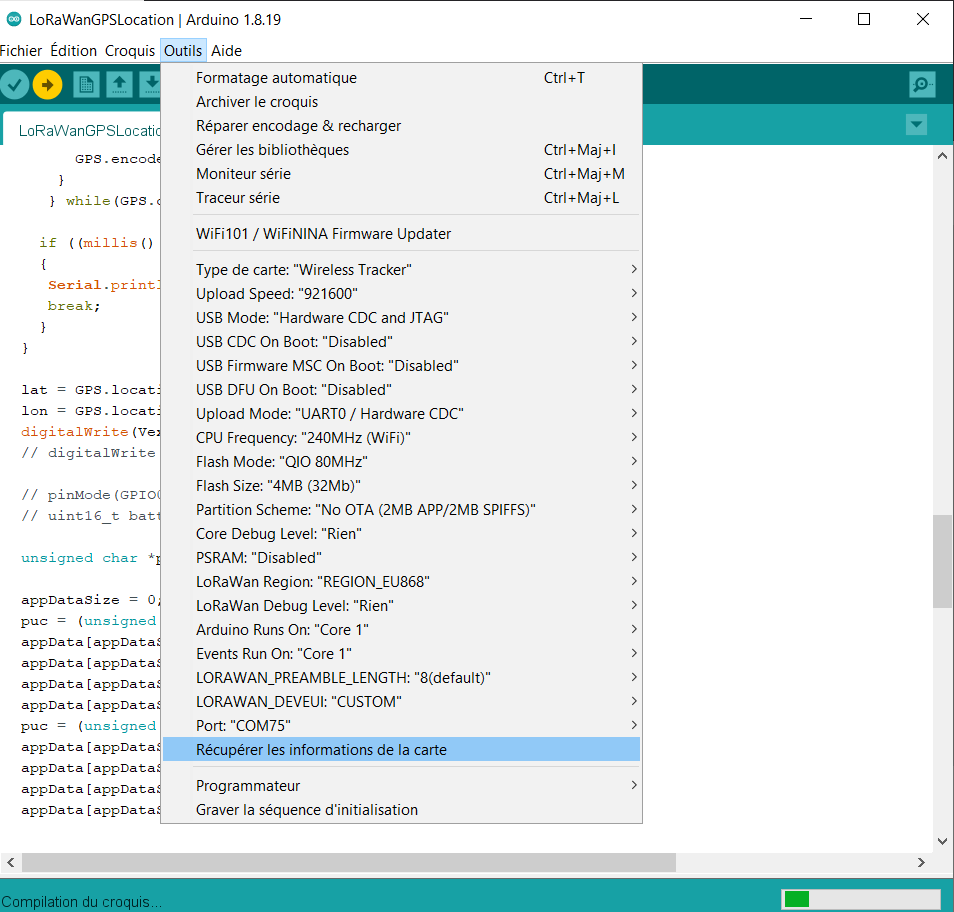This screenshot has height=912, width=954.
Task: Click the horizontal scrollbar left arrow
Action: pyautogui.click(x=10, y=863)
